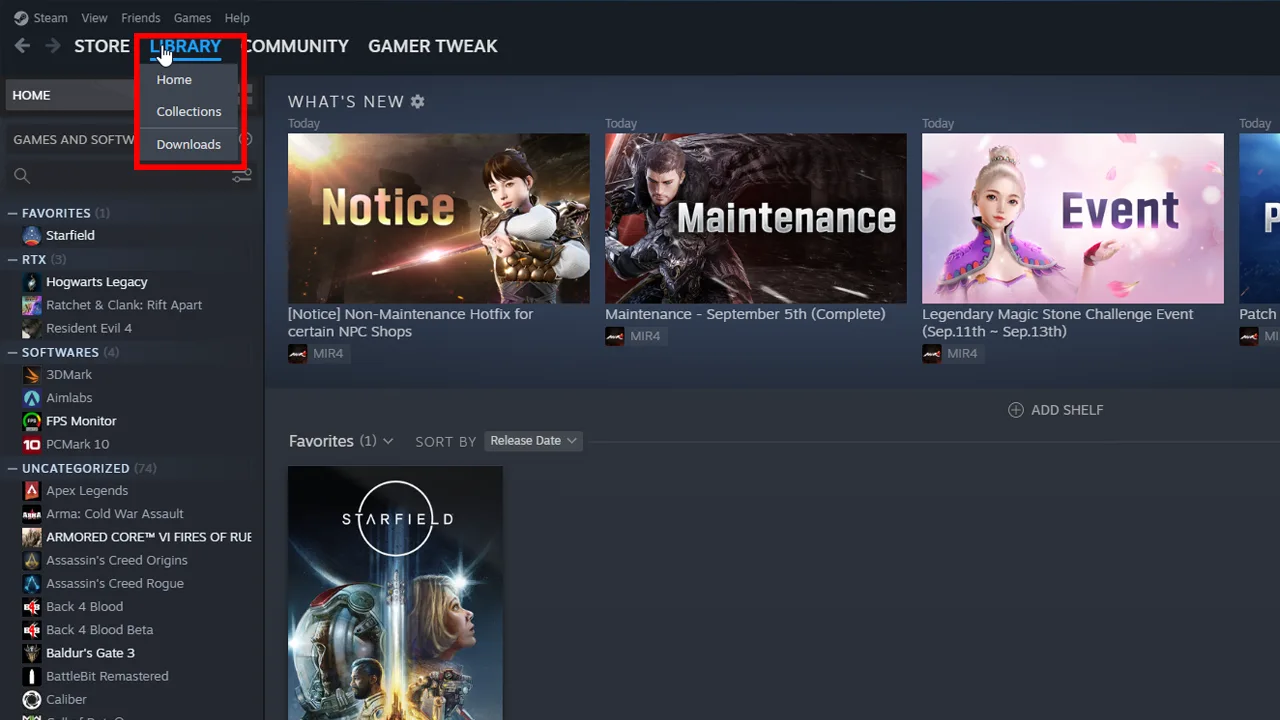Click Assassin's Creed Origins icon
This screenshot has height=720, width=1280.
[32, 560]
